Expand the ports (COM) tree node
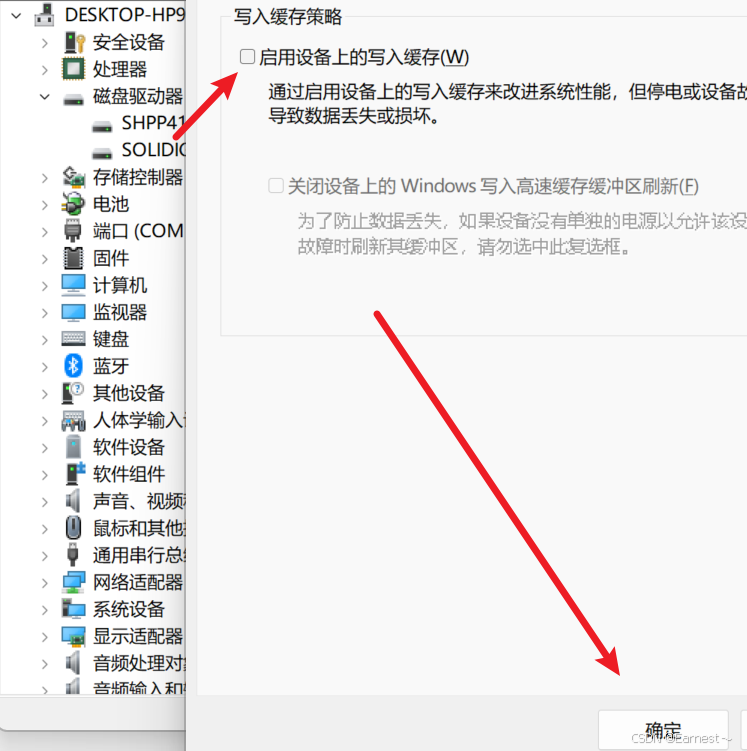 click(45, 232)
